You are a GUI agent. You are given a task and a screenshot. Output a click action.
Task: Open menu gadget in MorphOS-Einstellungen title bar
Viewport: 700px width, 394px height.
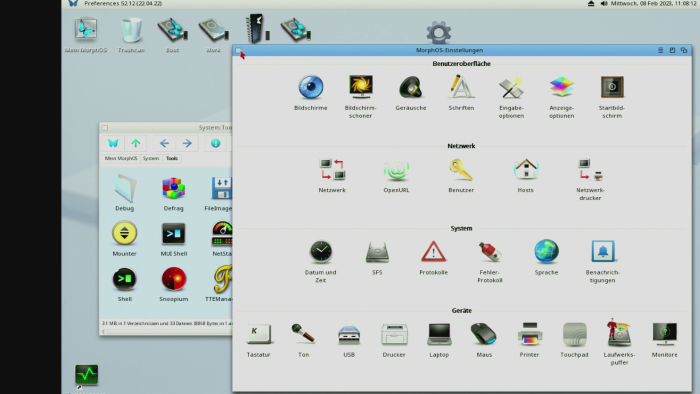pyautogui.click(x=661, y=50)
